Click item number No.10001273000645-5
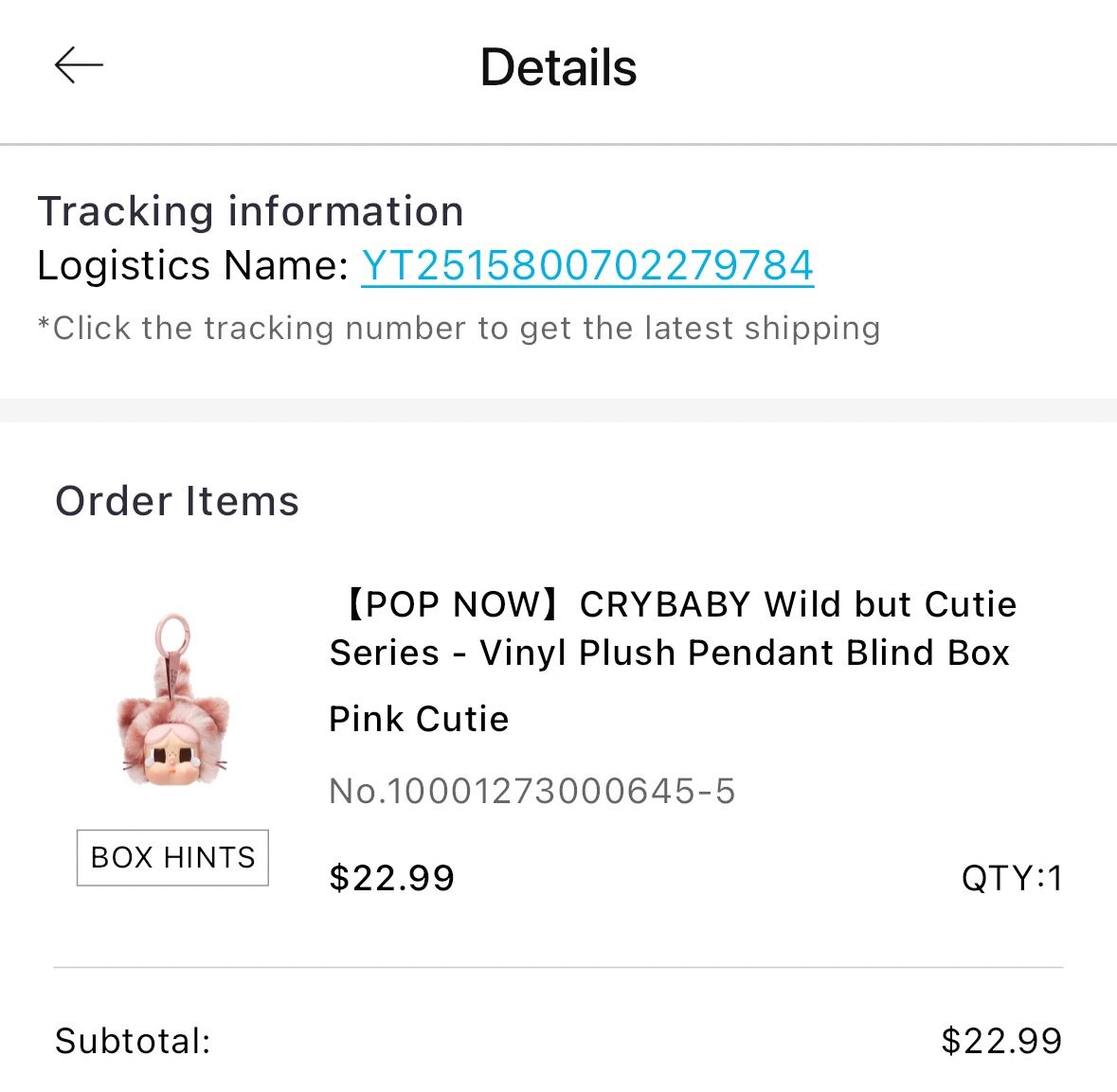1117x1092 pixels. tap(531, 791)
